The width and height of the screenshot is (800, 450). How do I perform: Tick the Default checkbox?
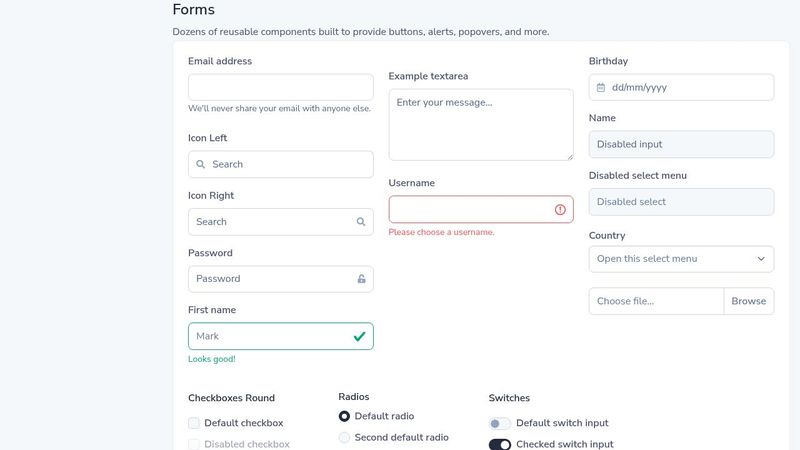tap(194, 423)
